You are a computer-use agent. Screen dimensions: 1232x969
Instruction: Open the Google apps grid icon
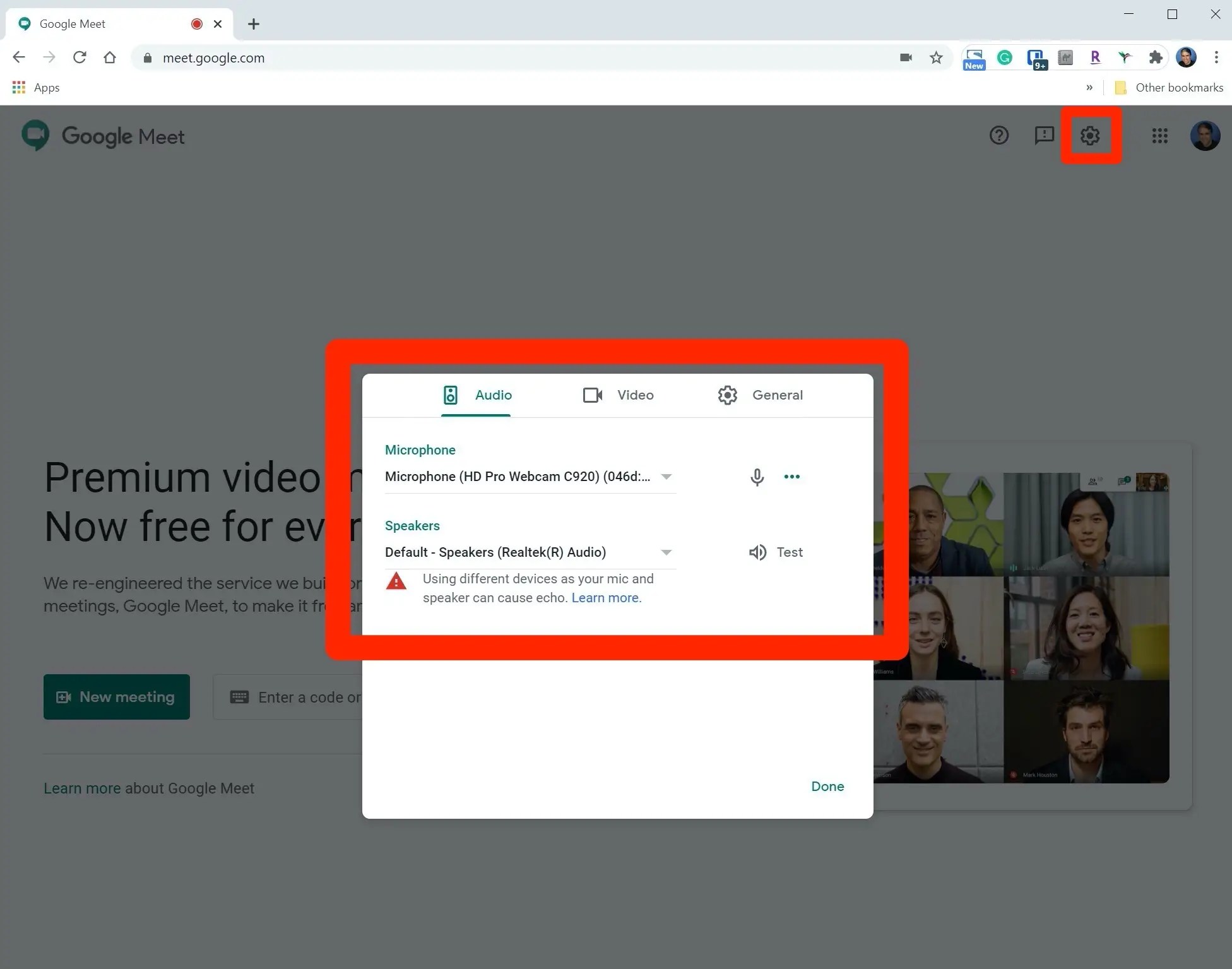tap(1159, 136)
